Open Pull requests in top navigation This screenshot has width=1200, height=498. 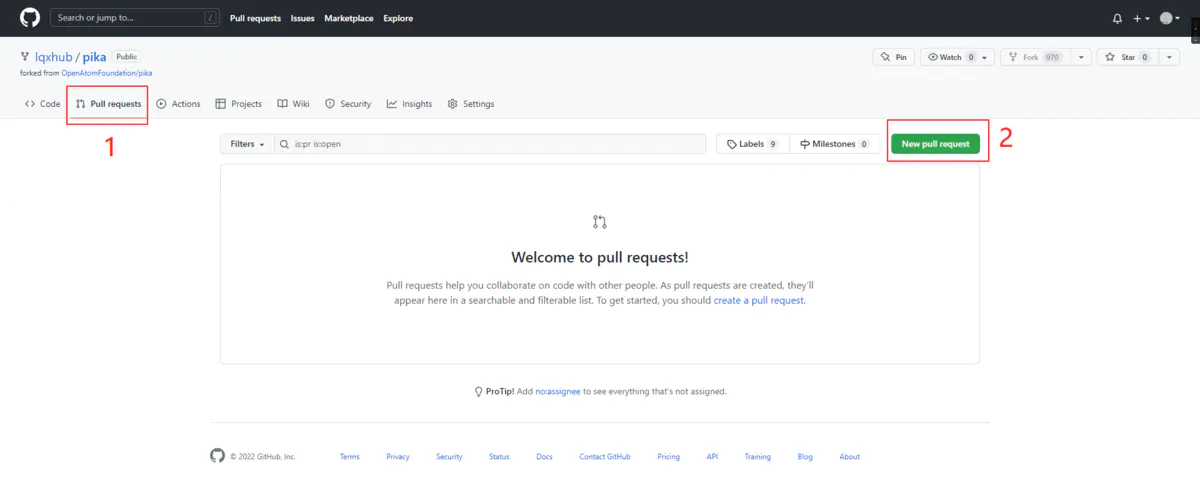tap(256, 18)
